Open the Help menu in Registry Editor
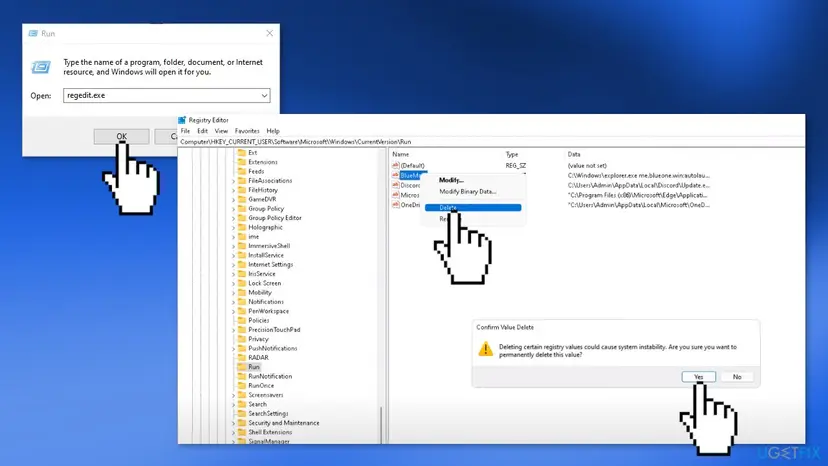828x466 pixels. [273, 131]
